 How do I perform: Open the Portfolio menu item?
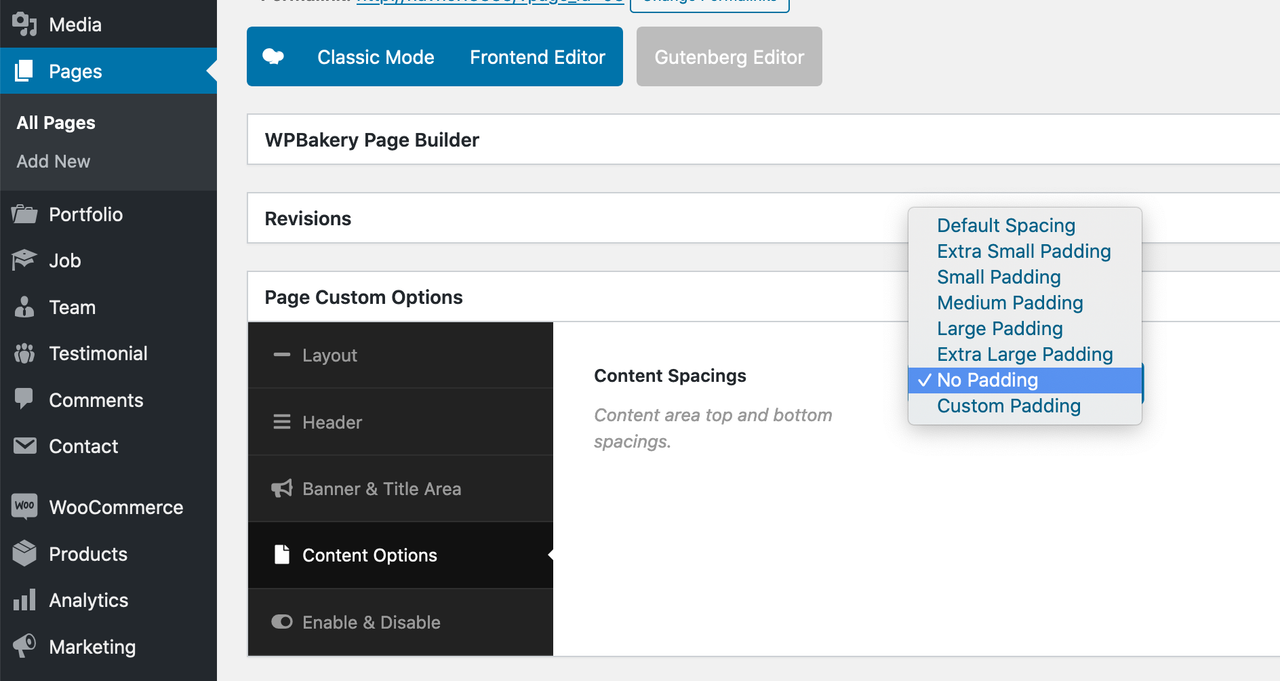(x=108, y=214)
